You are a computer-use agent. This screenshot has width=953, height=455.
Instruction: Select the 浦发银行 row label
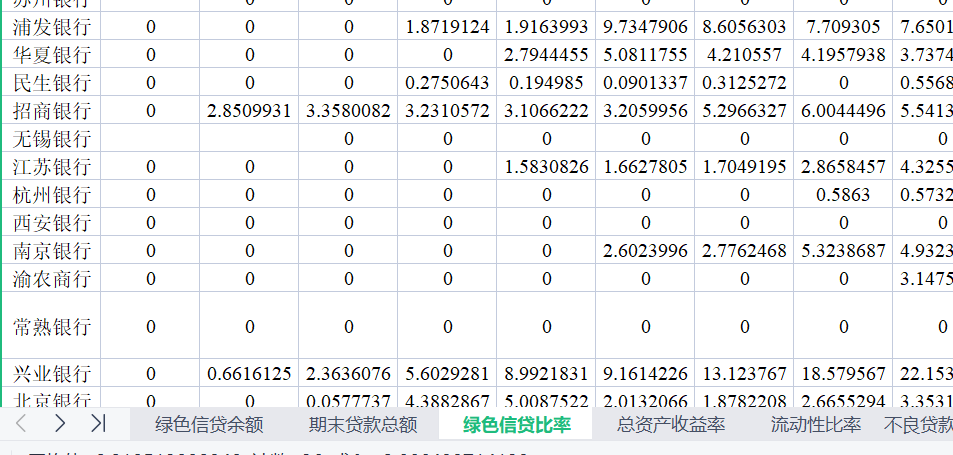(52, 27)
